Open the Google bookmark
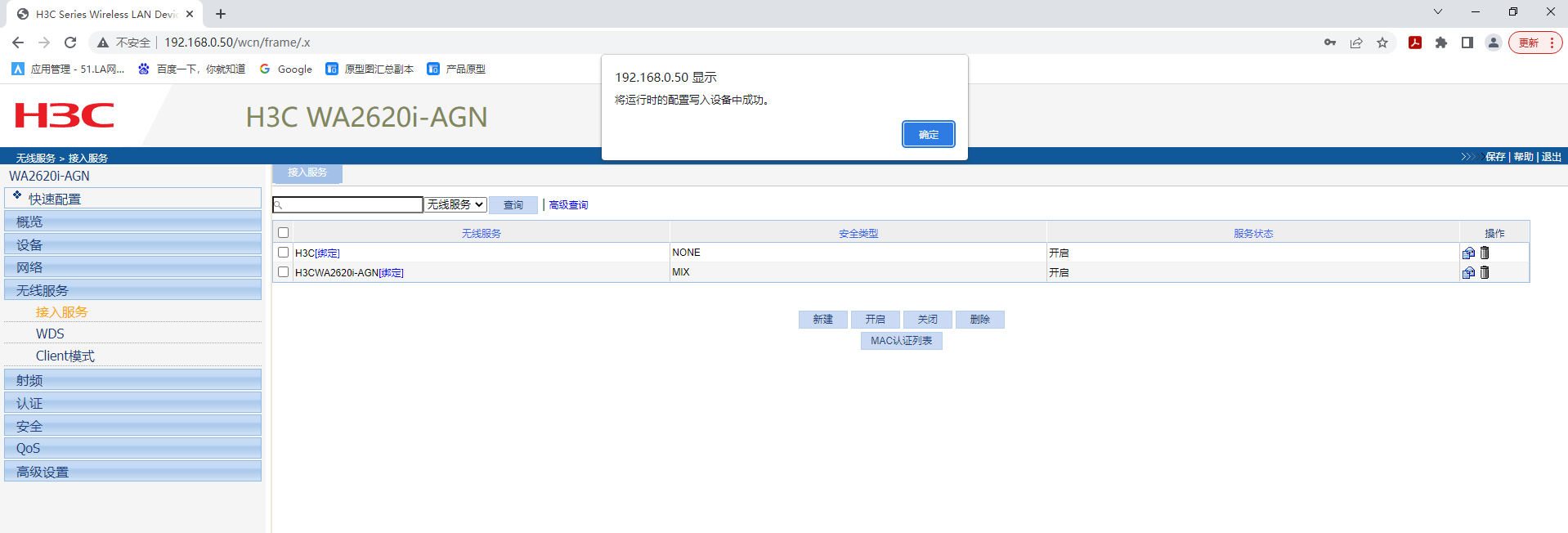1568x533 pixels. pyautogui.click(x=285, y=69)
